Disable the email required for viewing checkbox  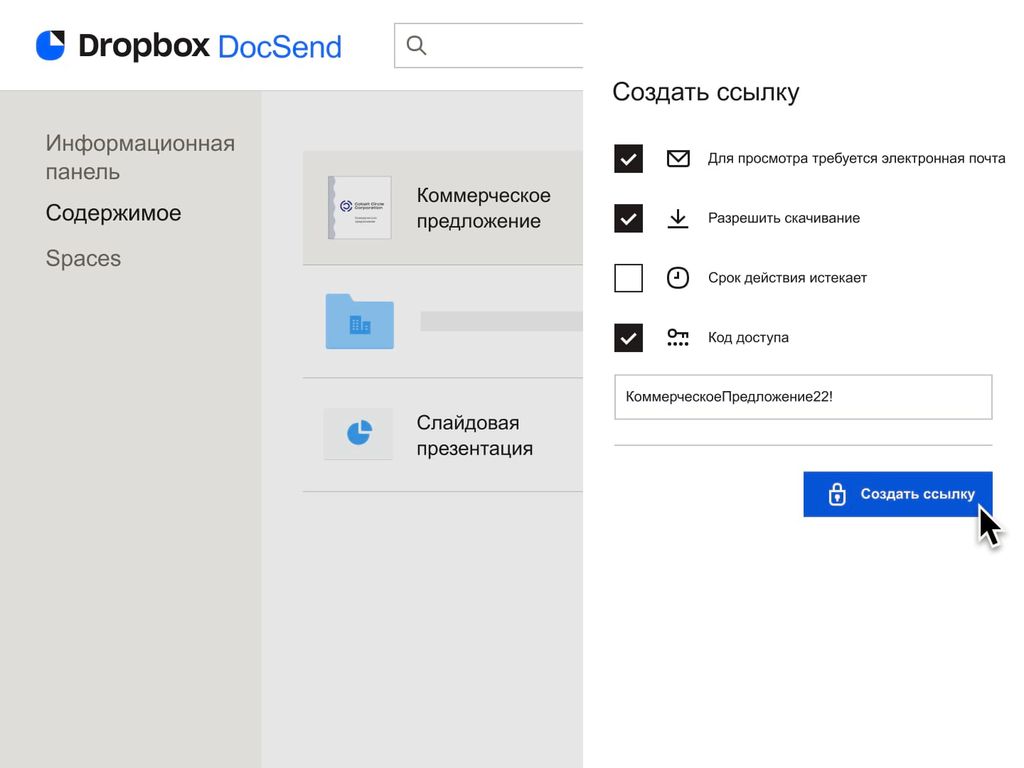pos(628,158)
